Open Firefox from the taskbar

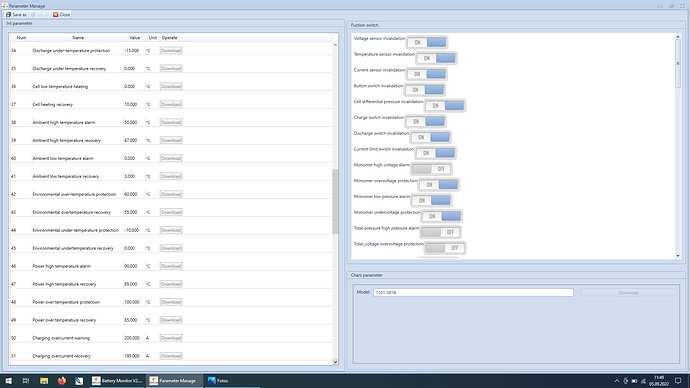click(x=62, y=381)
